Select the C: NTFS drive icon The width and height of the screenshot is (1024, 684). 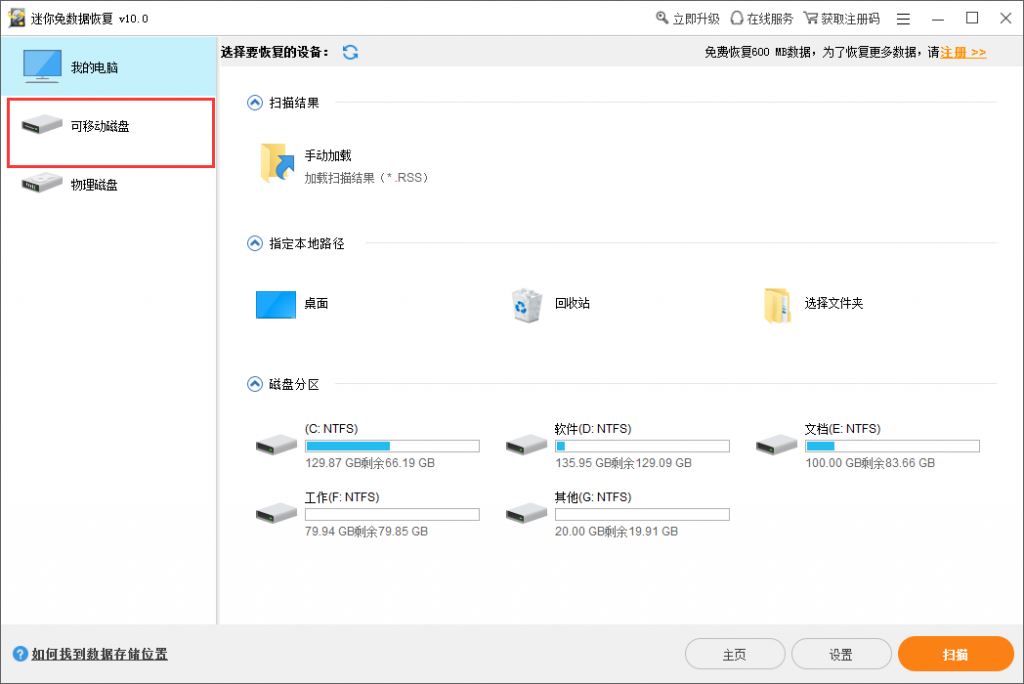pos(276,445)
